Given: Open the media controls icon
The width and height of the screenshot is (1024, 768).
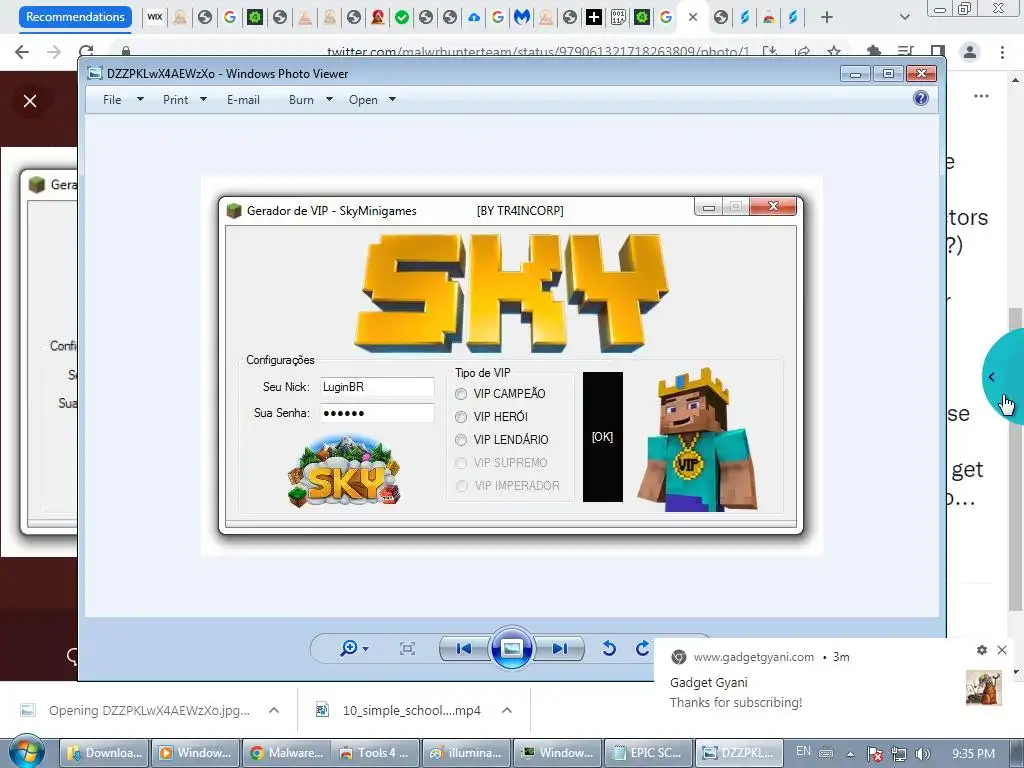Looking at the screenshot, I should click(x=906, y=52).
